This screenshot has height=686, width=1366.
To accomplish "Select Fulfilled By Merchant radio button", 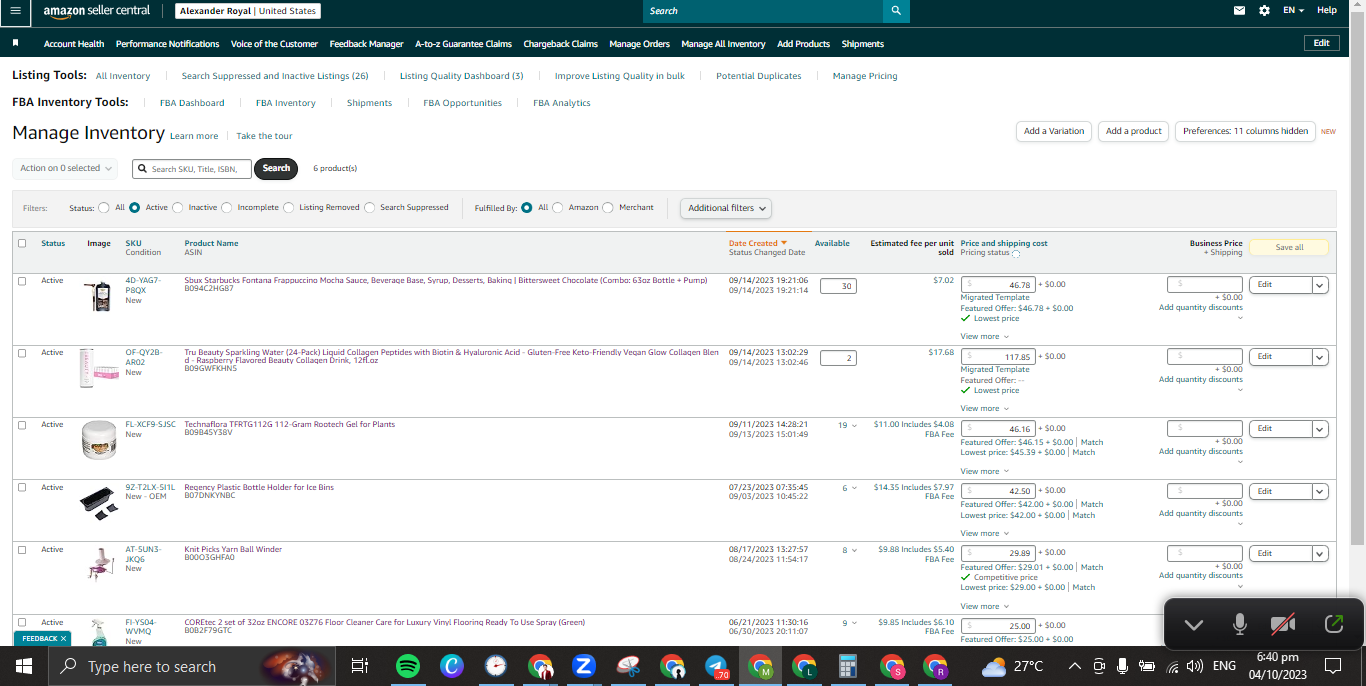I will (608, 208).
